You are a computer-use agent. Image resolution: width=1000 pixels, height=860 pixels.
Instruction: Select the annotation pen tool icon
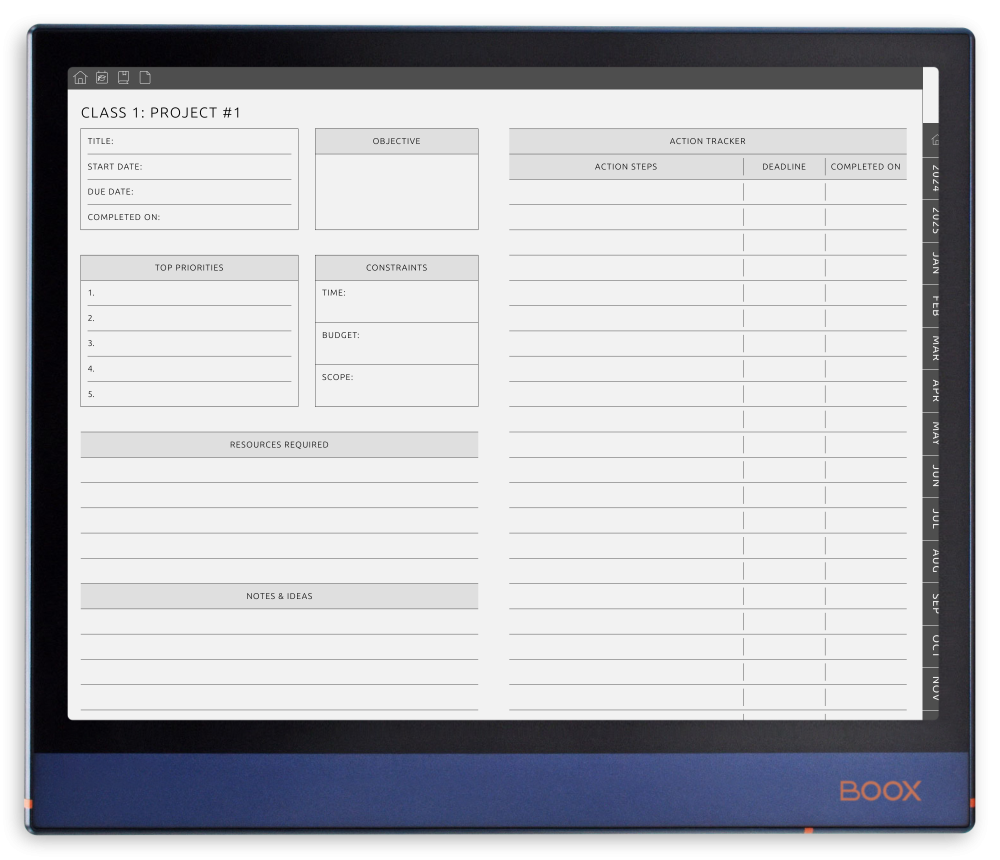click(x=103, y=77)
